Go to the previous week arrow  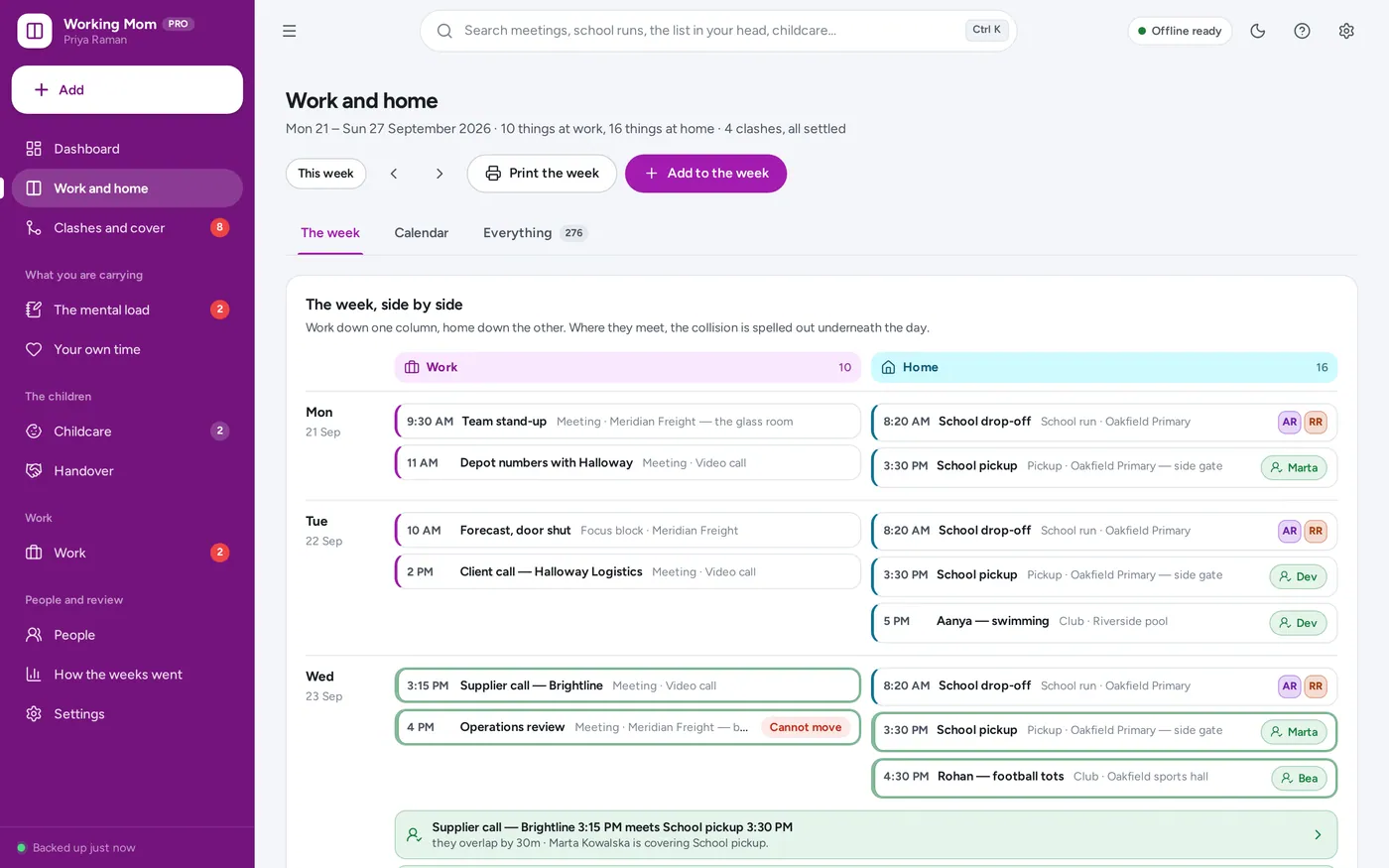pyautogui.click(x=394, y=174)
